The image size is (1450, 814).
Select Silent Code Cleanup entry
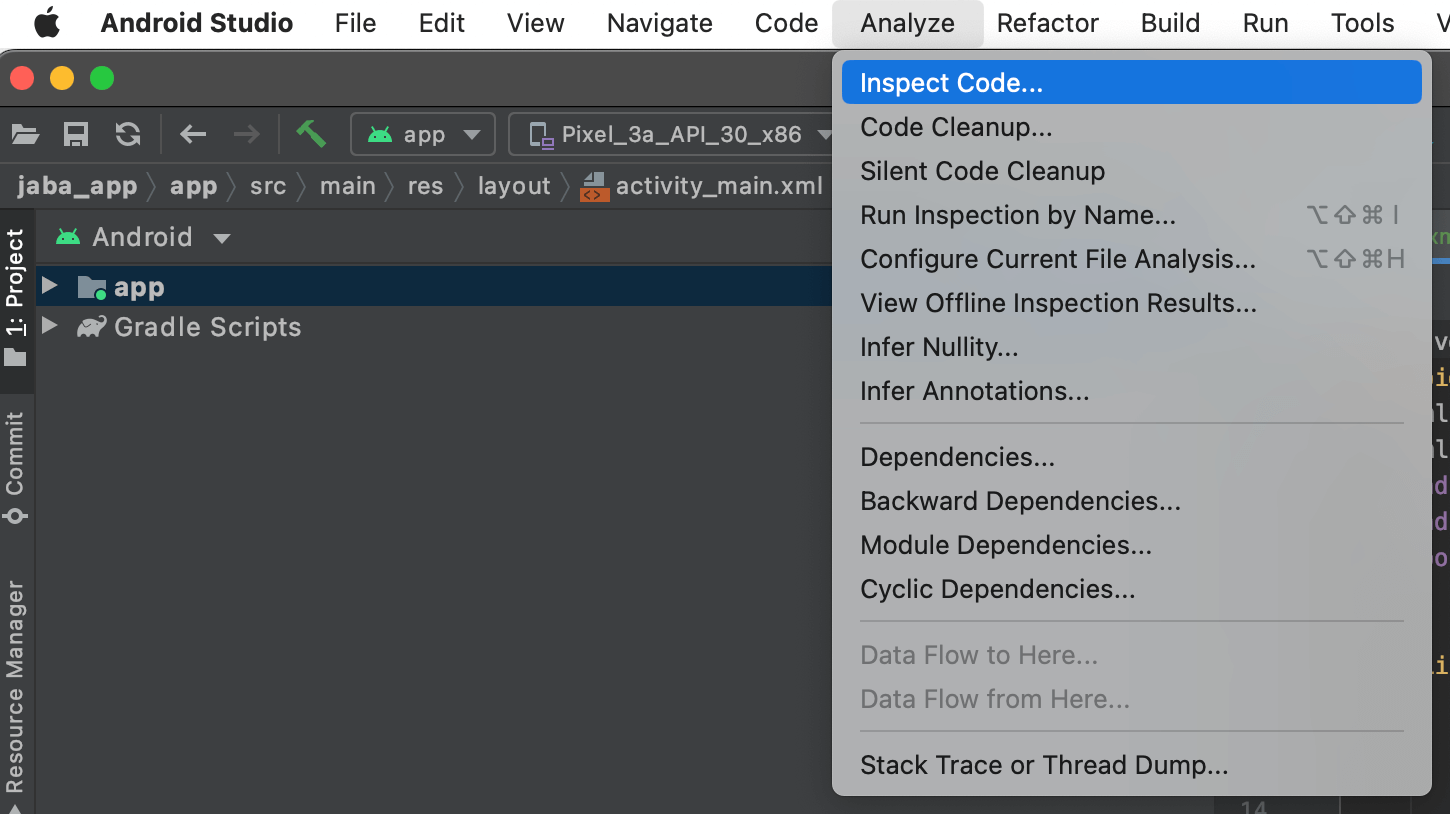point(1132,171)
